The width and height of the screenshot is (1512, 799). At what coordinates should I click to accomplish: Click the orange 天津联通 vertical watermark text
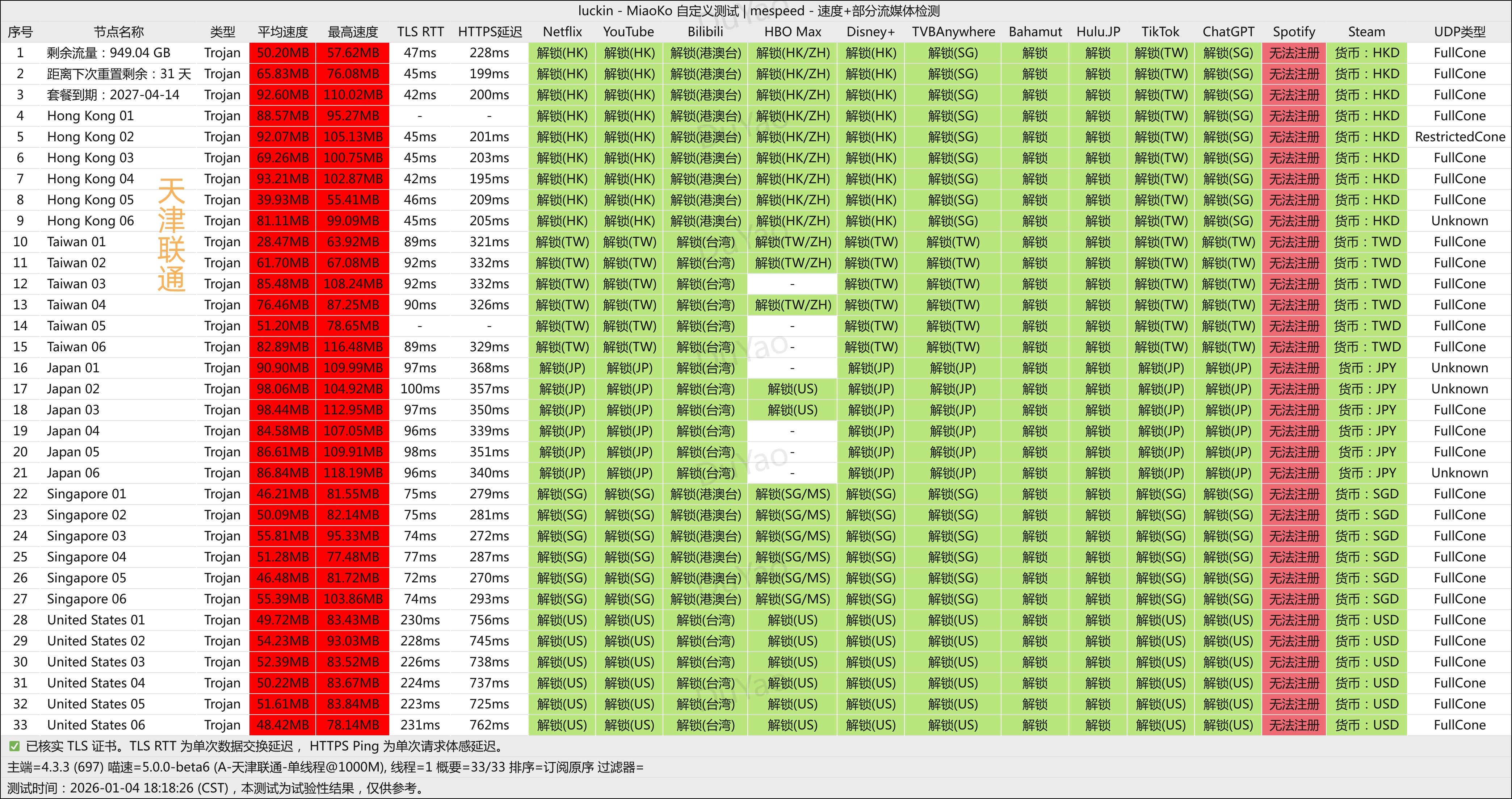click(x=171, y=235)
